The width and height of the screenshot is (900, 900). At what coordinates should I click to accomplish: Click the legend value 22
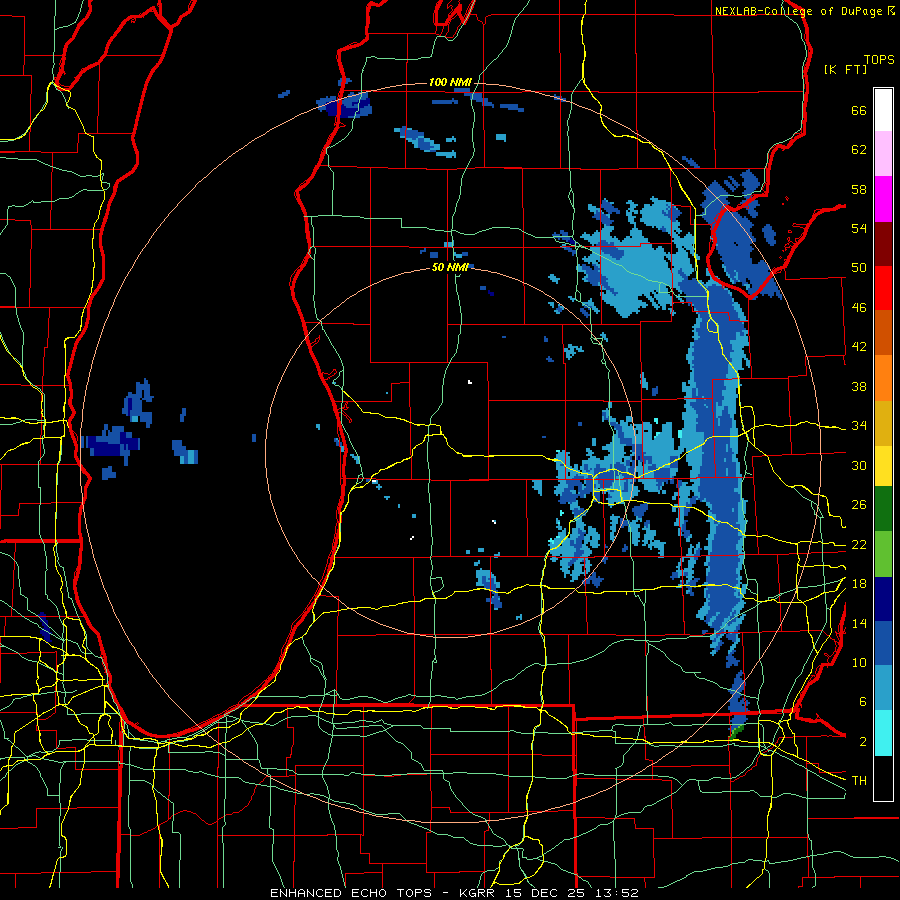pyautogui.click(x=859, y=544)
